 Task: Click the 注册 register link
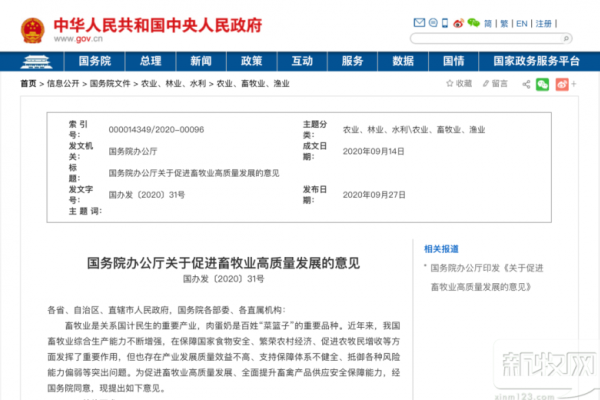point(543,24)
